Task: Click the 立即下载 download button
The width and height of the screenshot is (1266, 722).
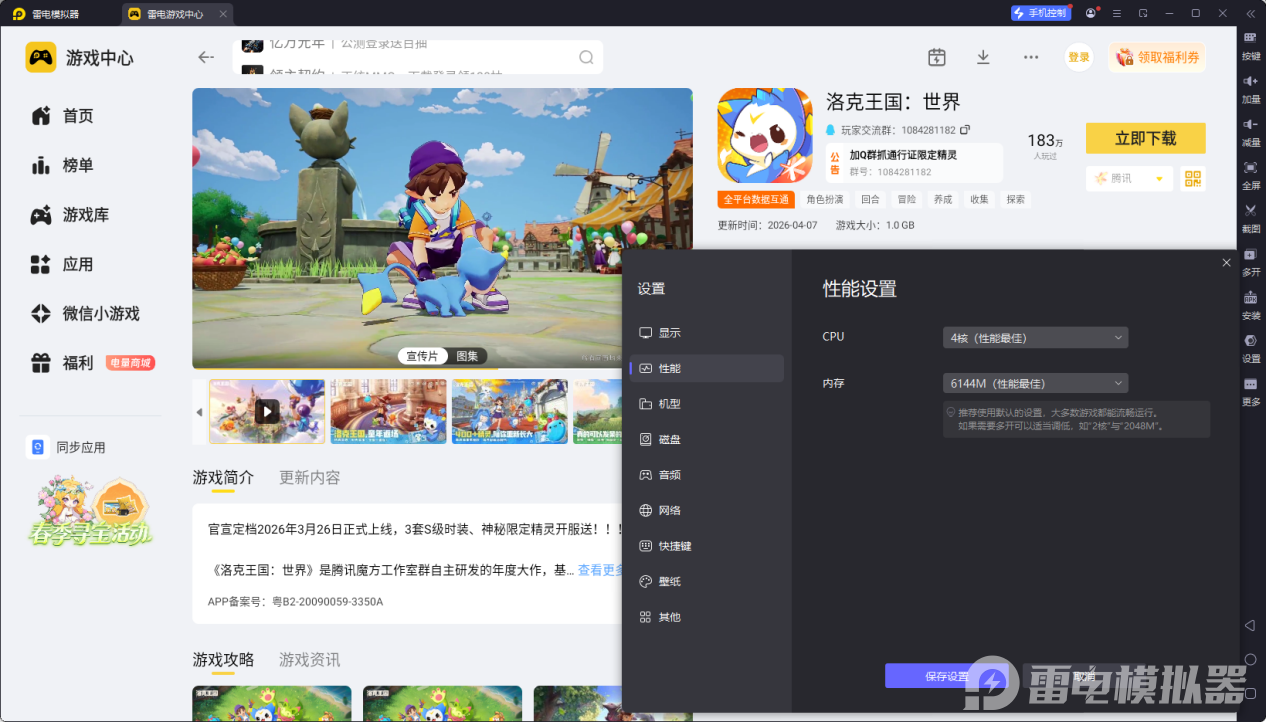Action: (1145, 138)
